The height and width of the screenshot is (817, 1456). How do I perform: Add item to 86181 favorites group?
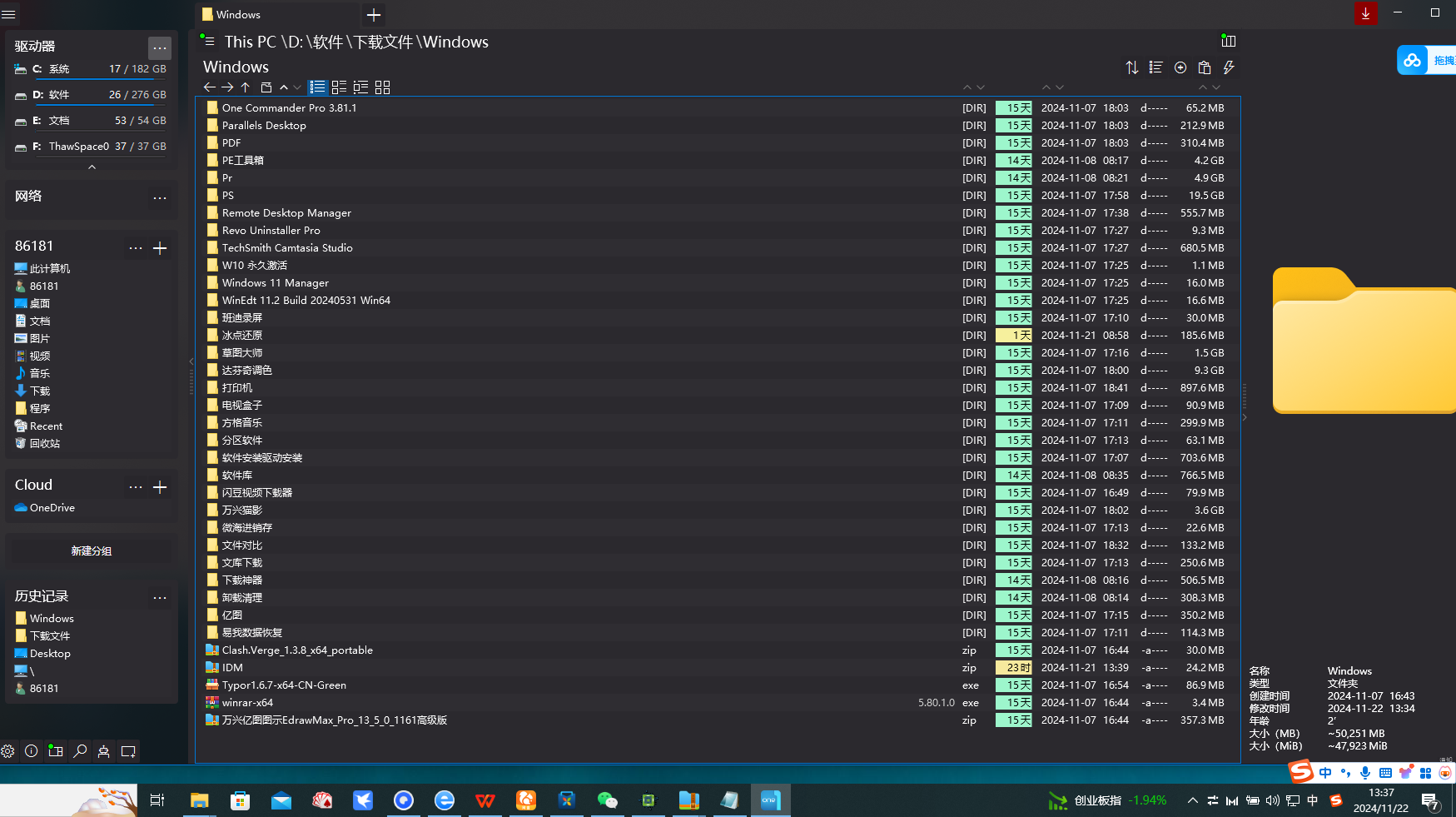(161, 247)
